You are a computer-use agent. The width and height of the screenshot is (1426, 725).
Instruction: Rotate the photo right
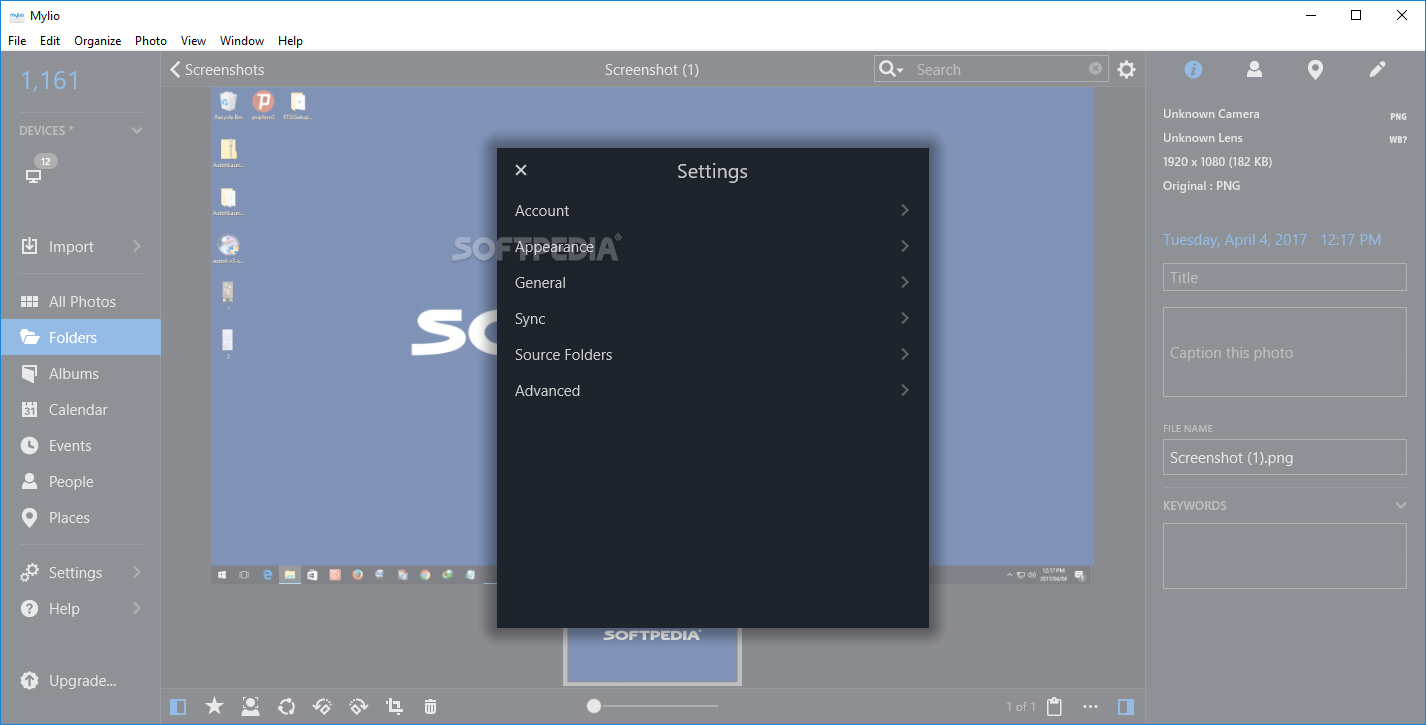[x=359, y=707]
